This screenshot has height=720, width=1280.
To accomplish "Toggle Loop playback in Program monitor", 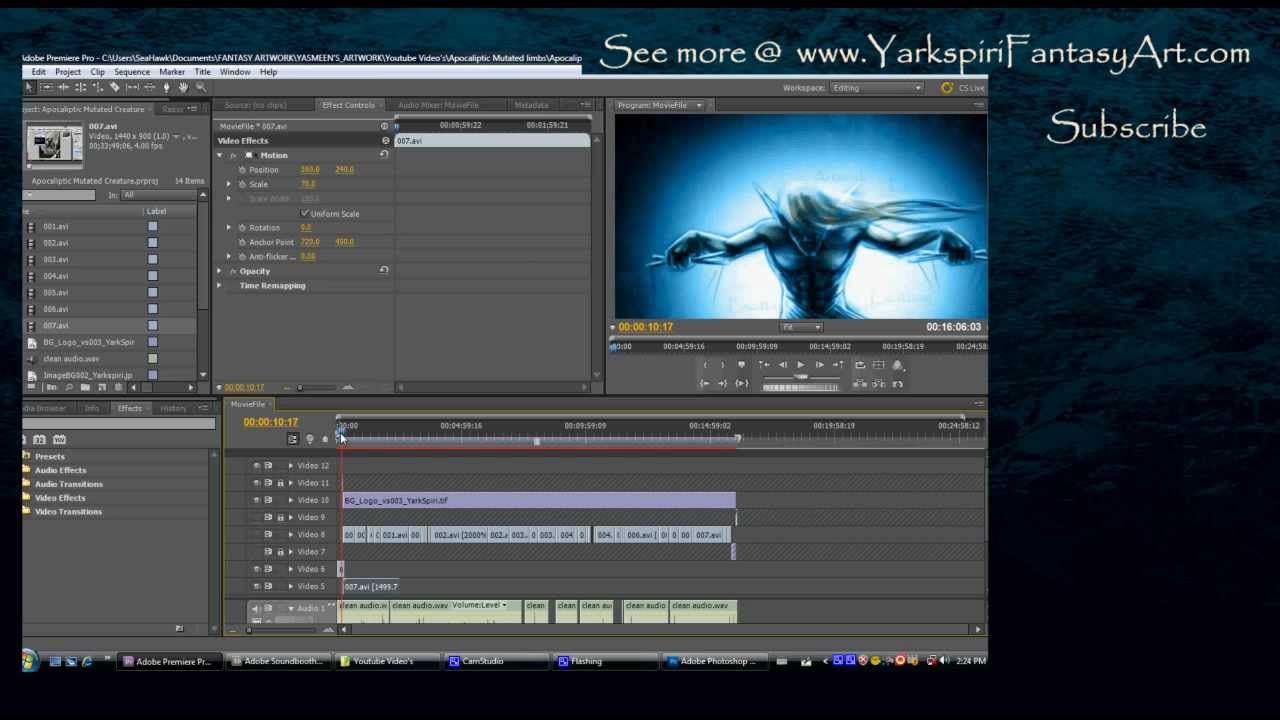I will tap(860, 365).
